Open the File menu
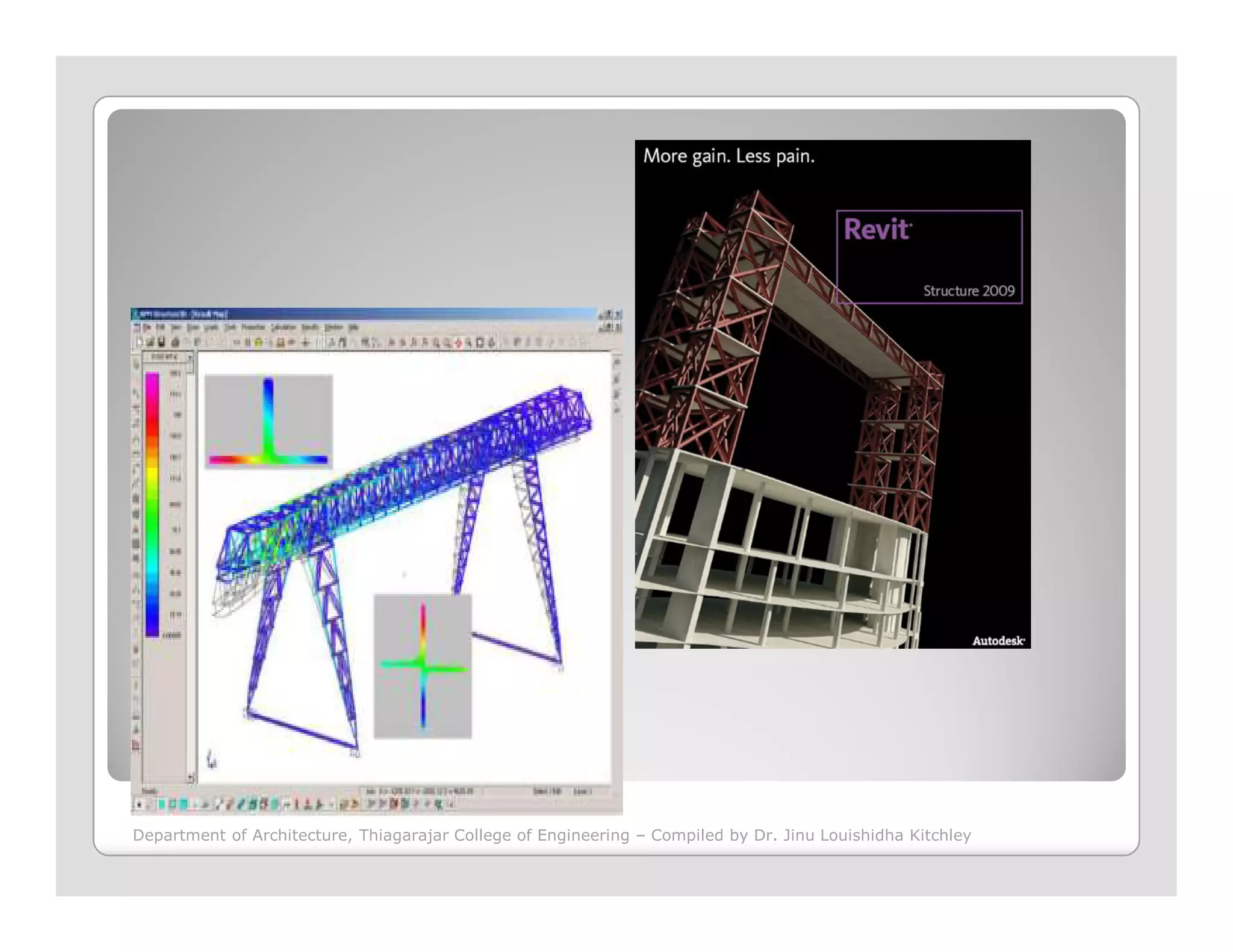The width and height of the screenshot is (1233, 952). tap(148, 327)
